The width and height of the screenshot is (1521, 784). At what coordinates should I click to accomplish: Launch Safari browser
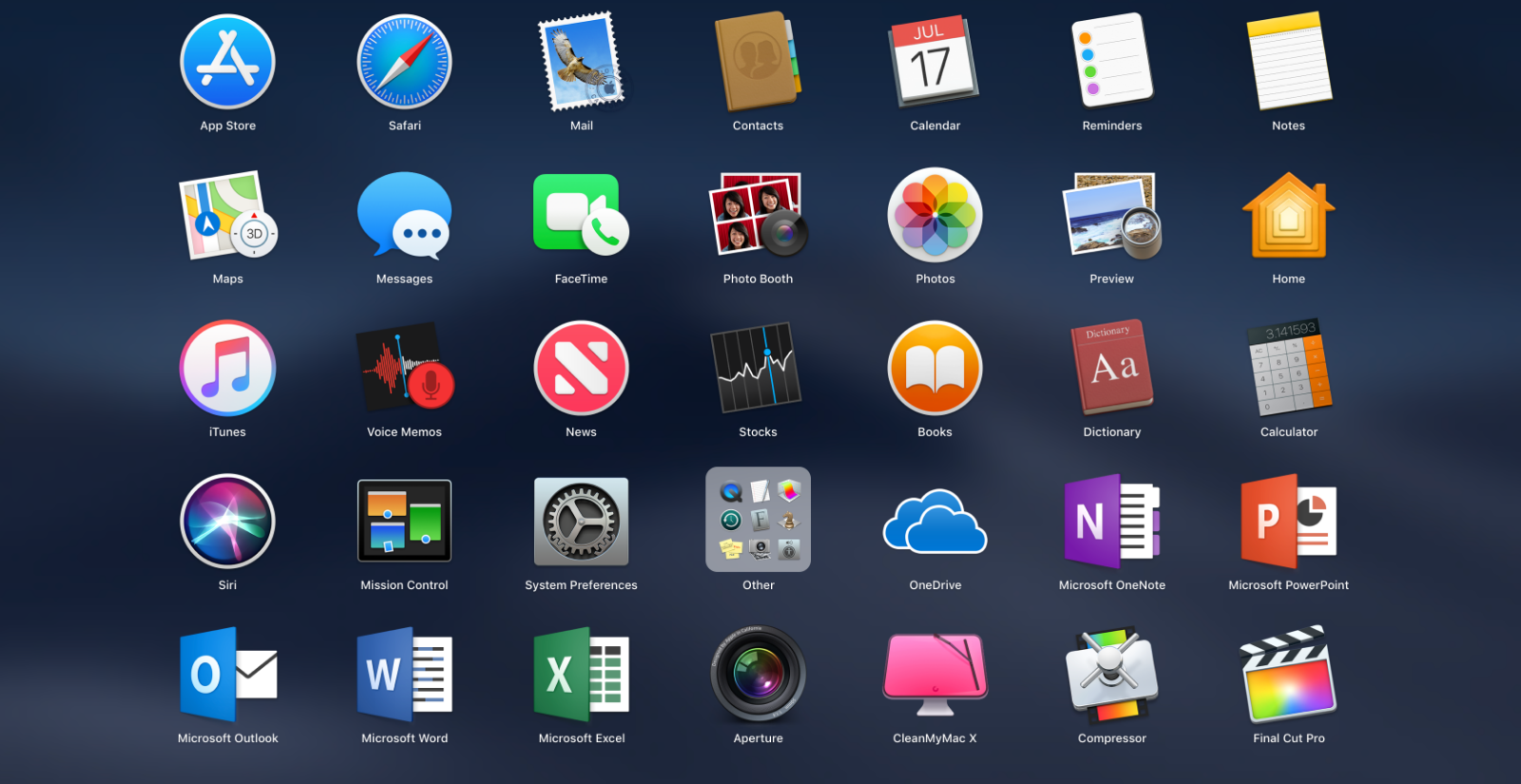(404, 62)
